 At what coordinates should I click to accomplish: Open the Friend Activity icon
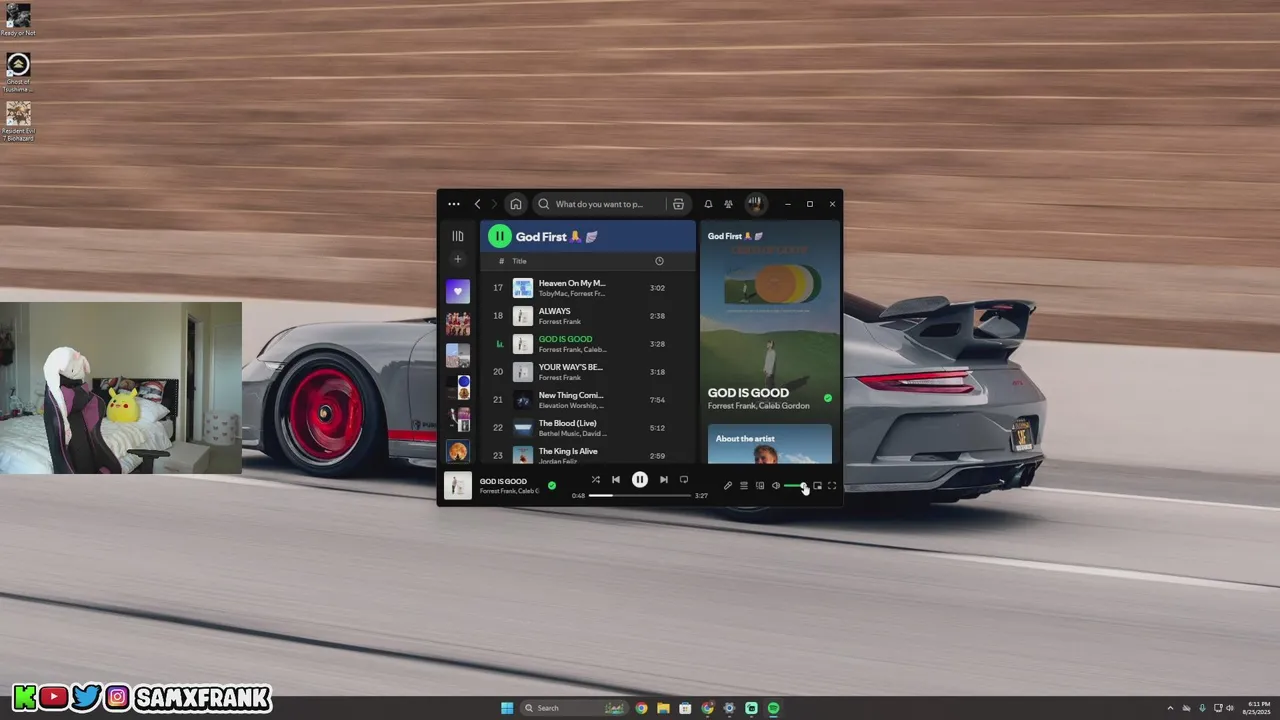728,204
